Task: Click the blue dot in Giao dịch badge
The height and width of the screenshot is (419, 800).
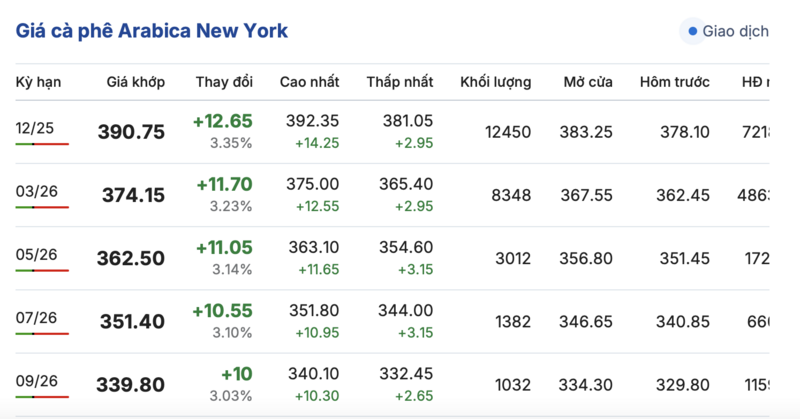Action: click(692, 31)
